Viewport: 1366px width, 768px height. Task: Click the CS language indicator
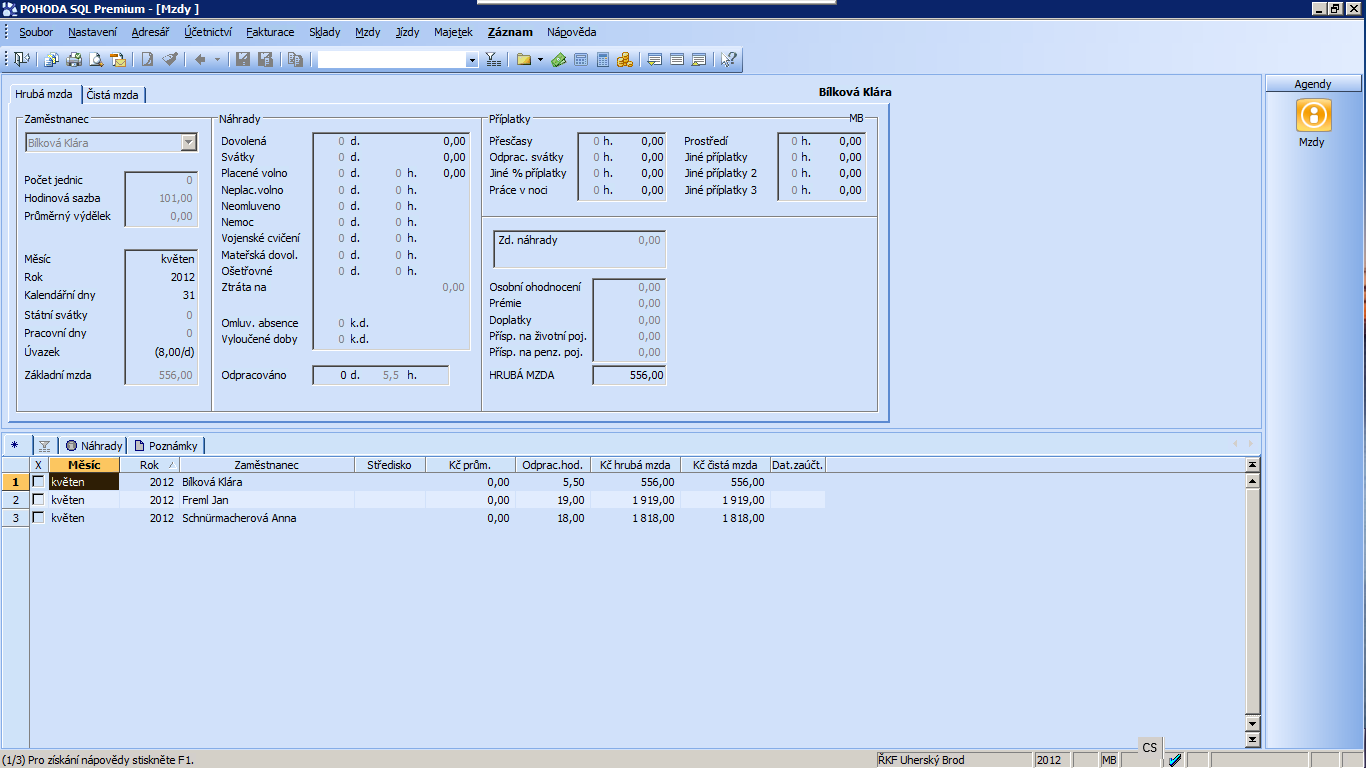pyautogui.click(x=1150, y=747)
